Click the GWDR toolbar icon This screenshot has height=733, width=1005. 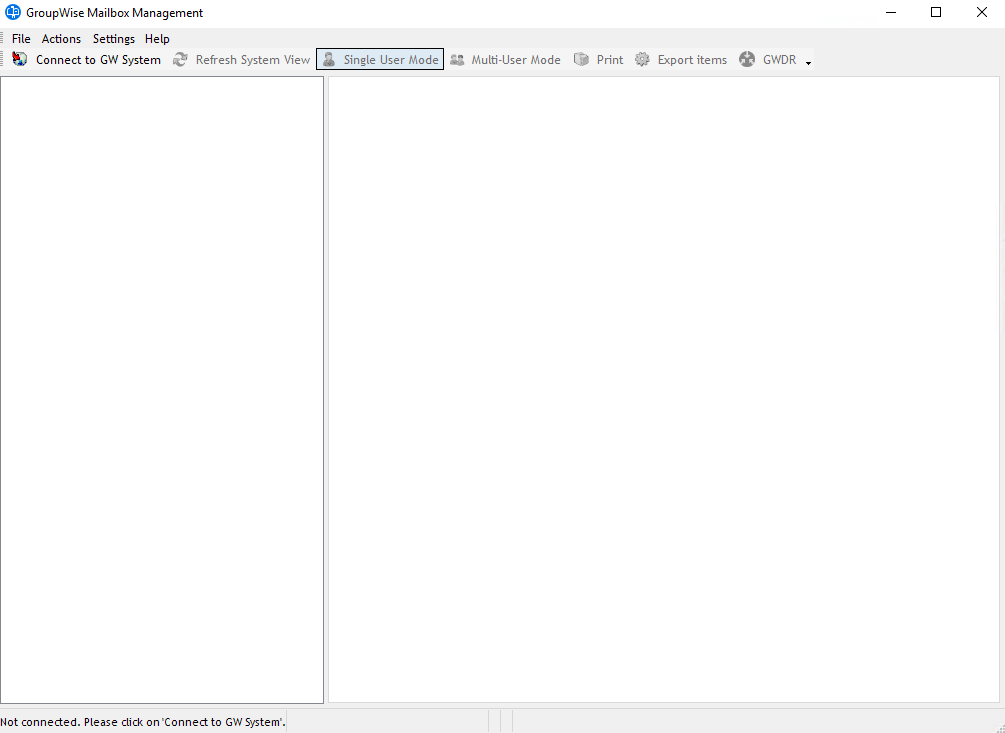click(747, 60)
